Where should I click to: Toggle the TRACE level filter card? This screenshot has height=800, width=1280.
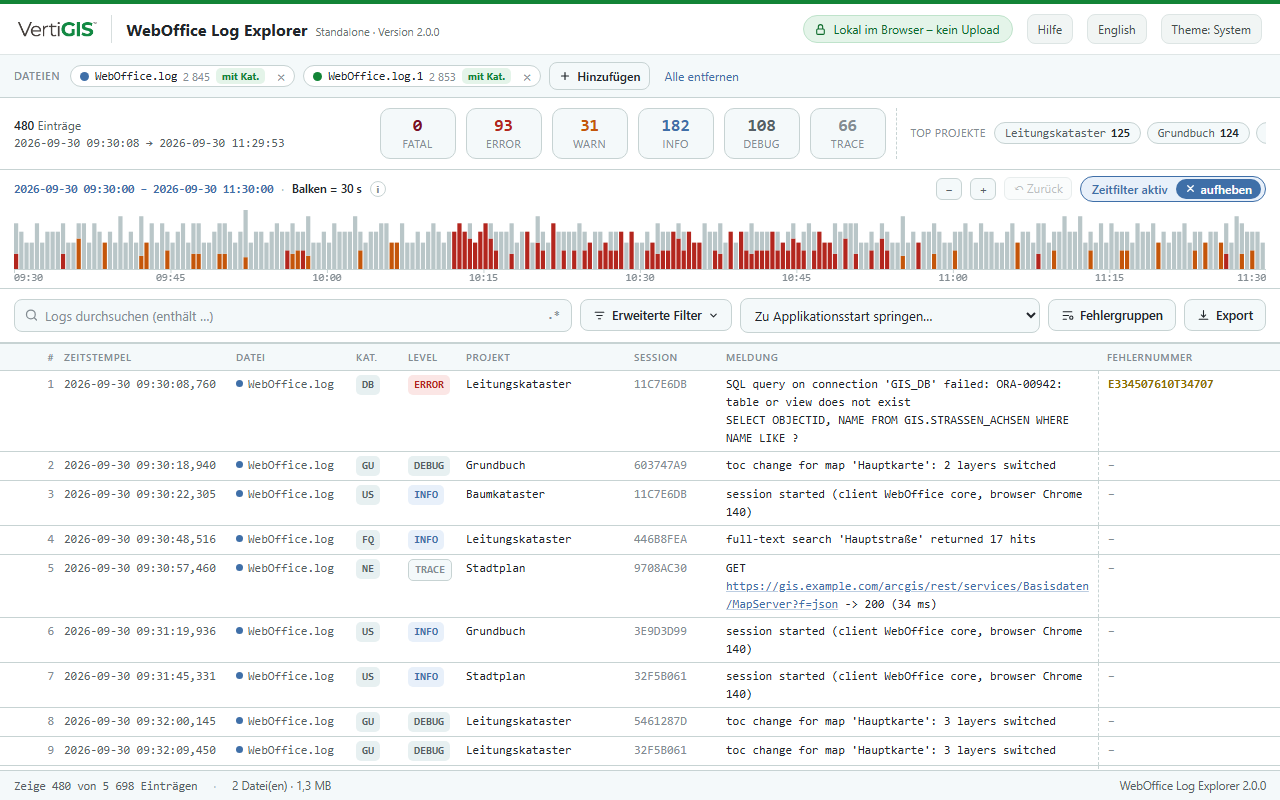click(848, 134)
